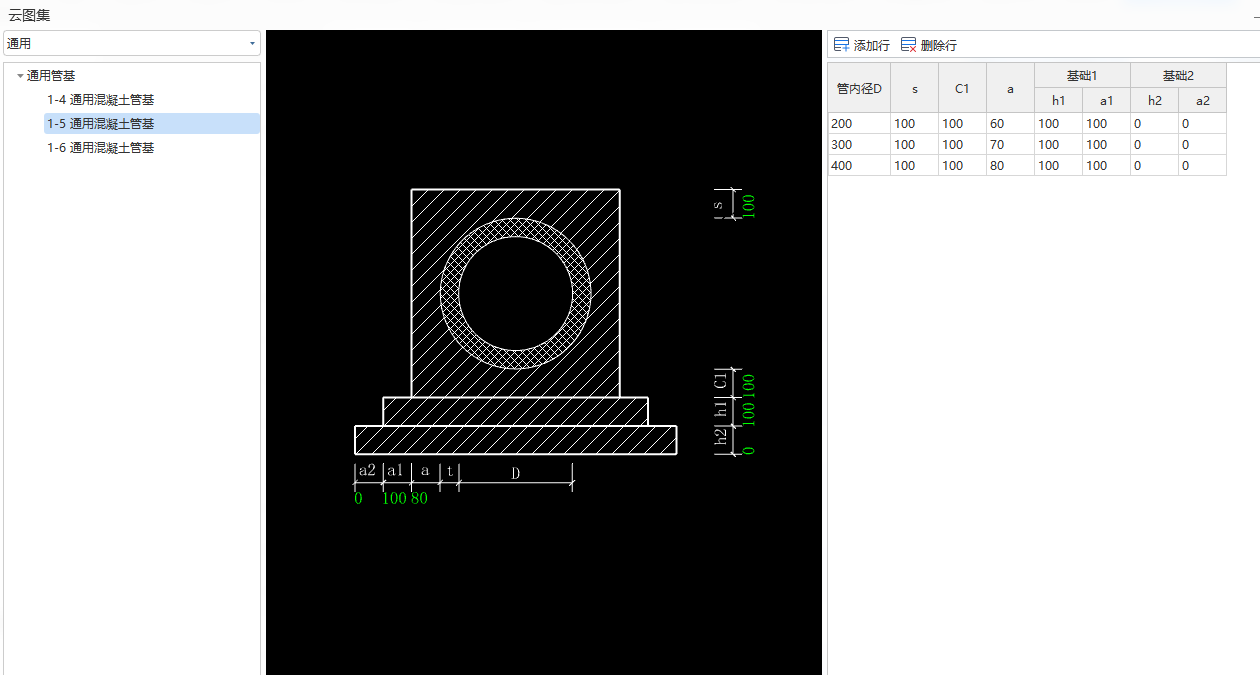Click the pipe circle in the preview

(515, 294)
